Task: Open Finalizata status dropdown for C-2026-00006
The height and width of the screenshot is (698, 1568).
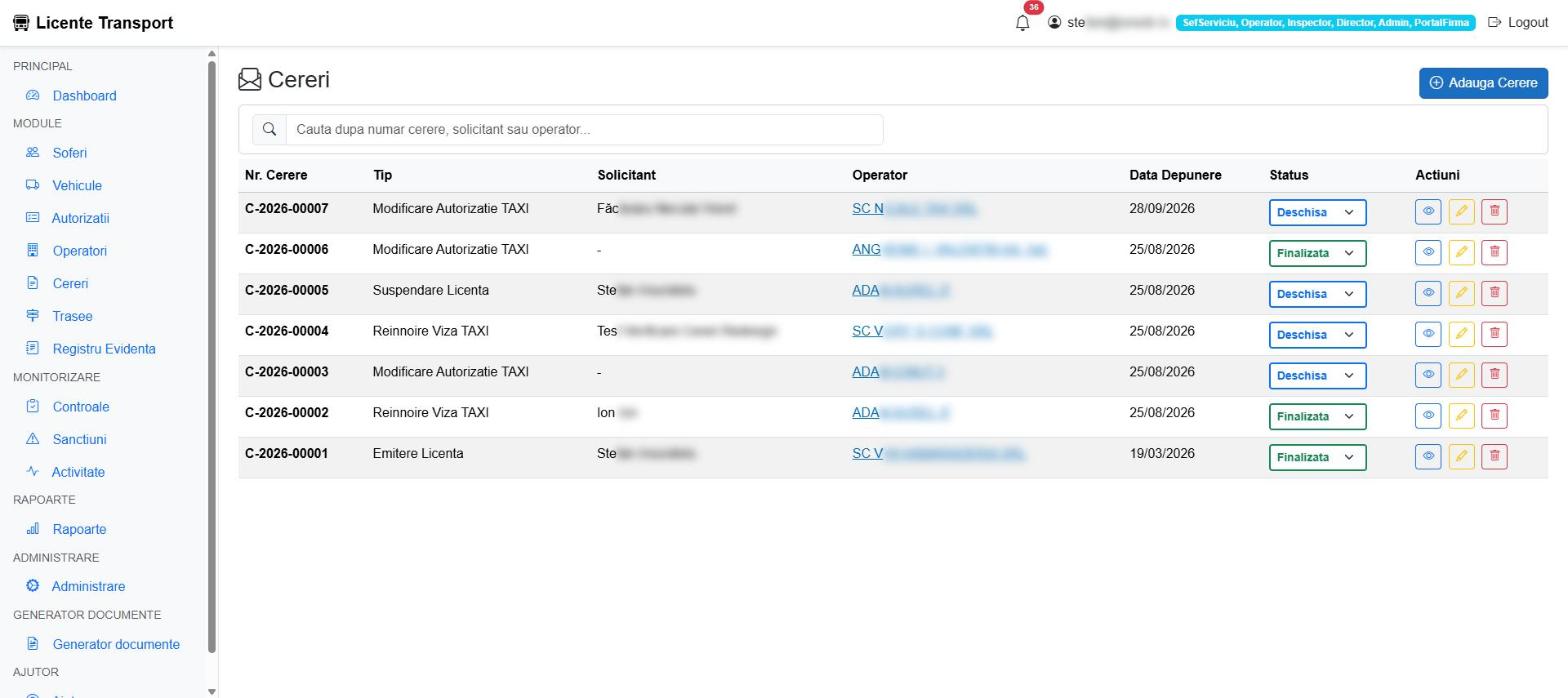Action: point(1317,253)
